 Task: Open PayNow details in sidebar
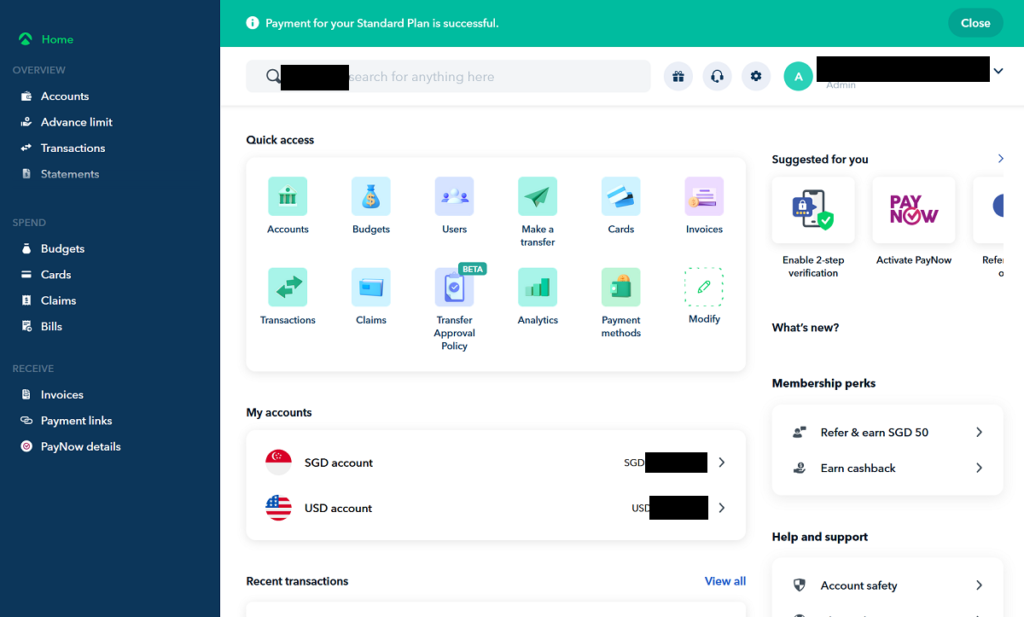pyautogui.click(x=80, y=447)
